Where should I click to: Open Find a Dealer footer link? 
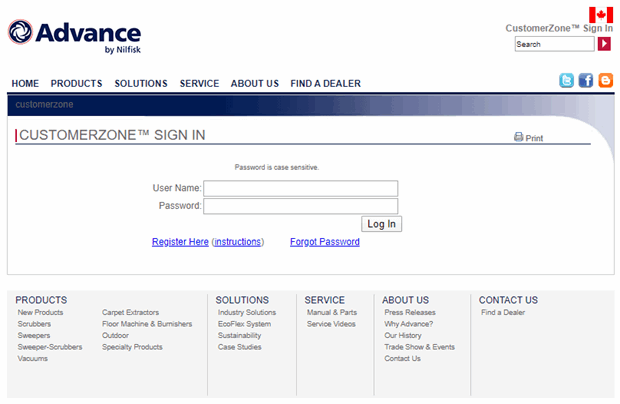click(503, 312)
